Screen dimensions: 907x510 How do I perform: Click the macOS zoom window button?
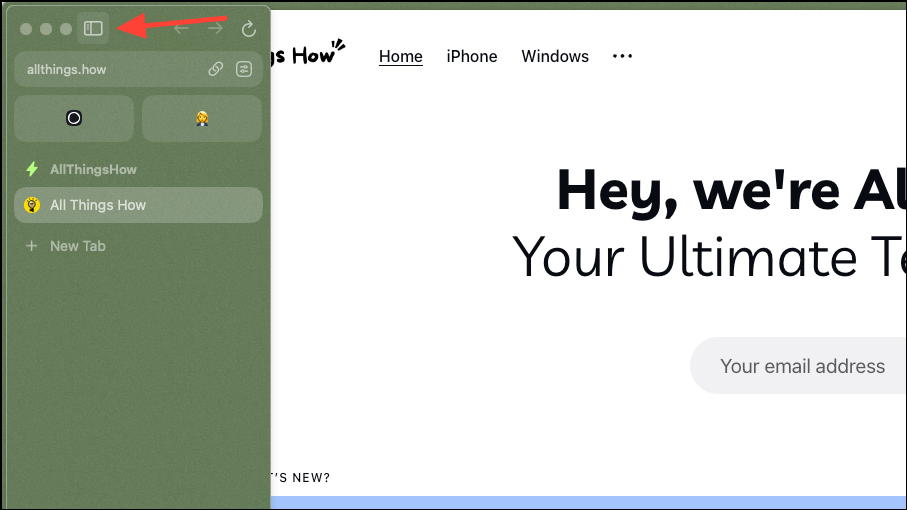coord(66,29)
